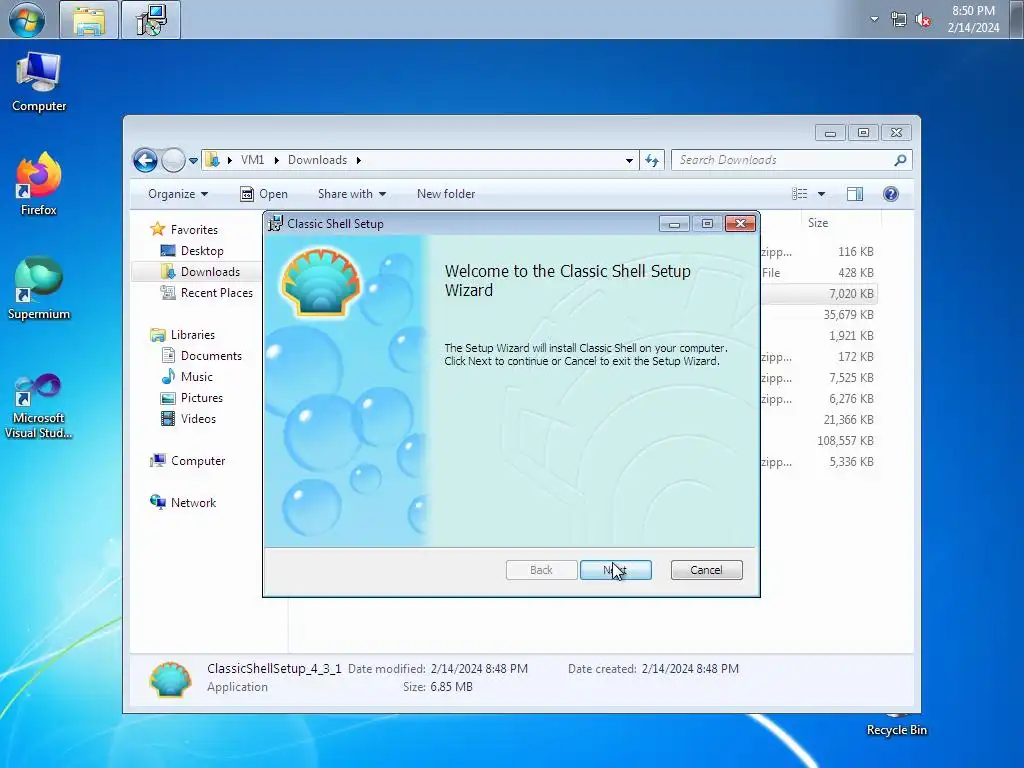This screenshot has height=768, width=1024.
Task: Select Network in the navigation pane
Action: click(x=193, y=503)
